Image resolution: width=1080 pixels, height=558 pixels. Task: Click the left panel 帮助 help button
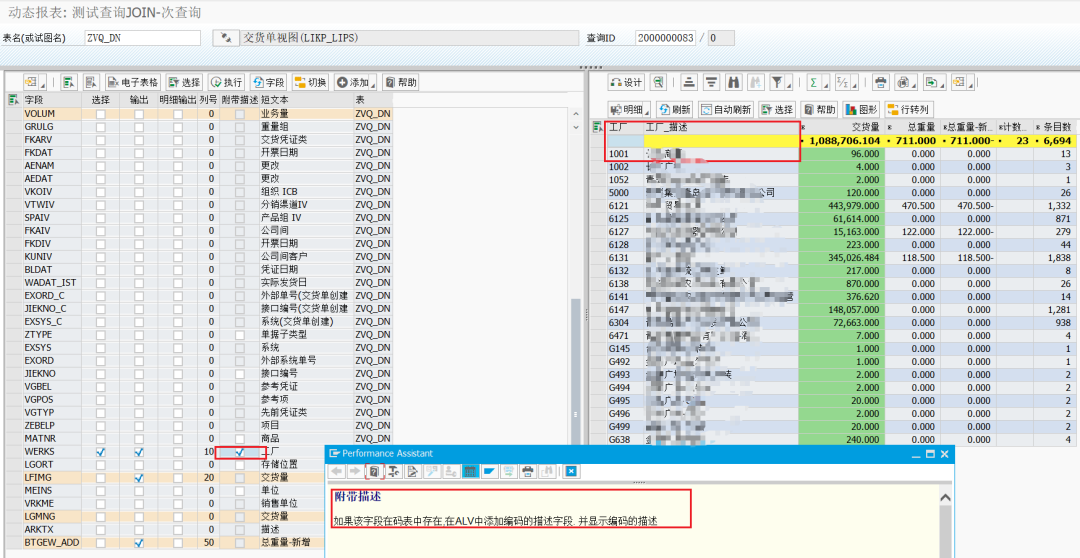[401, 83]
